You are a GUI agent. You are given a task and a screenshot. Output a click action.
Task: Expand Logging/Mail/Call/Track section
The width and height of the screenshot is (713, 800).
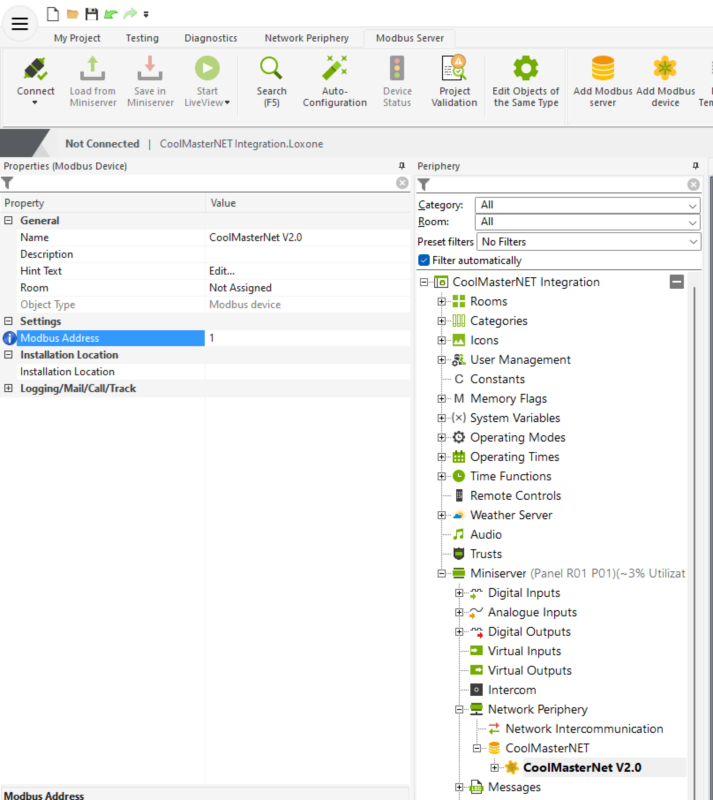tap(9, 388)
